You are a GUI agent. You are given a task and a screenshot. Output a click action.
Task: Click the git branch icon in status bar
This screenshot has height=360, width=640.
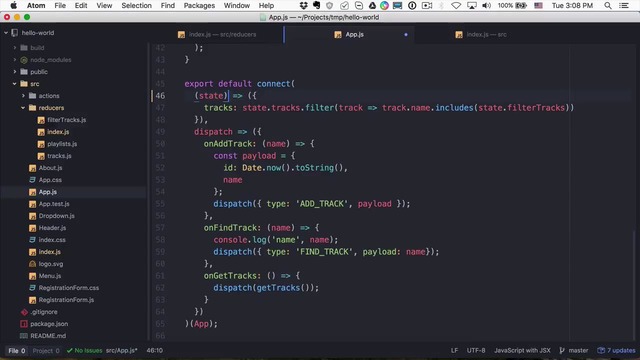click(x=562, y=350)
